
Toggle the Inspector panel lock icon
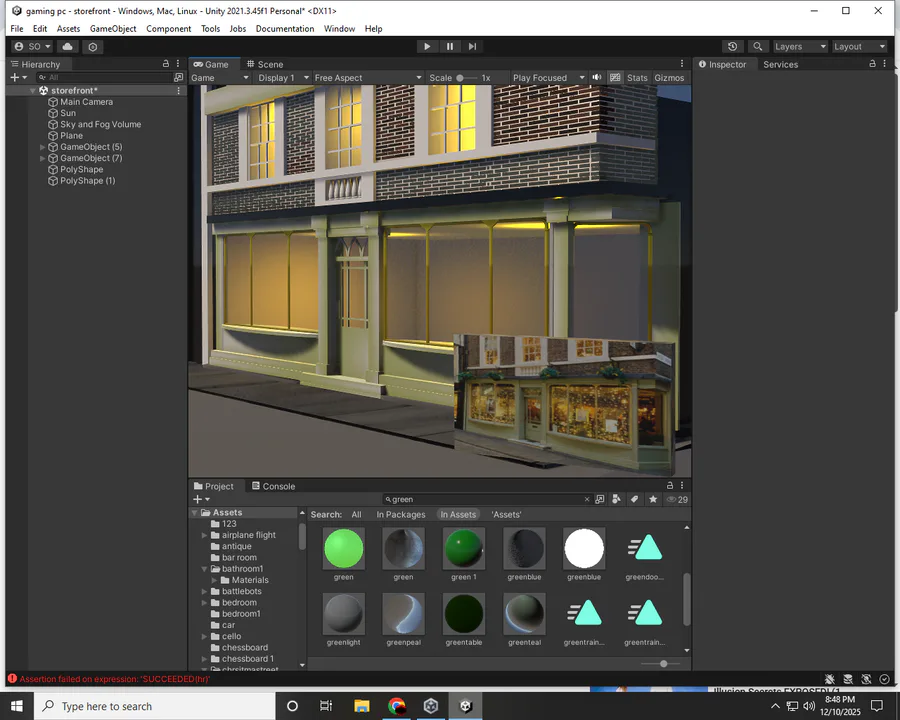(872, 64)
